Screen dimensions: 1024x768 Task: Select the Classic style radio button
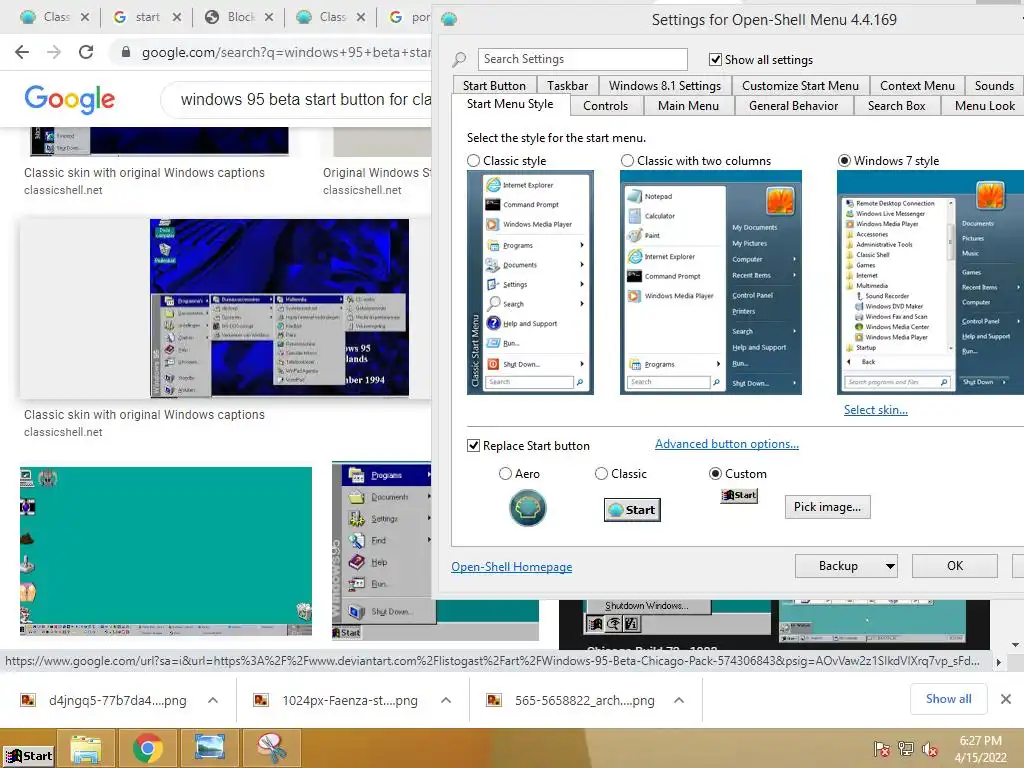pyautogui.click(x=473, y=161)
